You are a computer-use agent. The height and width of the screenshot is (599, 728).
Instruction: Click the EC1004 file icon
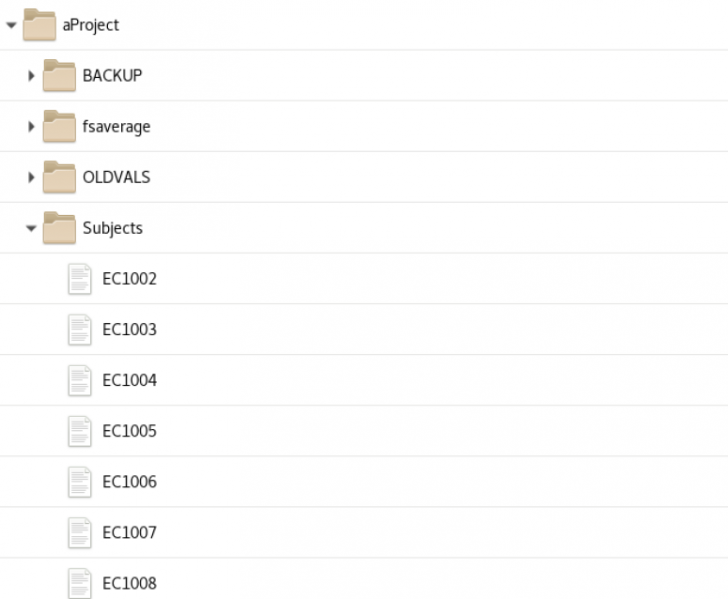click(x=80, y=381)
